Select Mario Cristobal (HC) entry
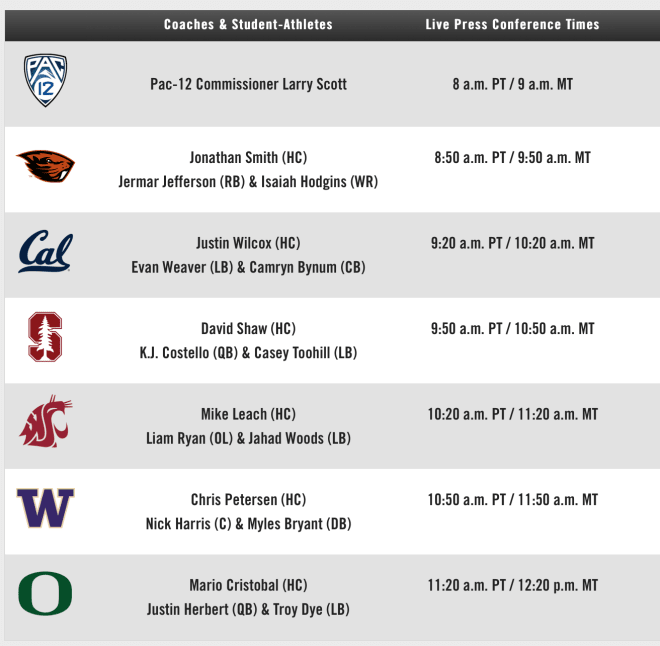 [x=248, y=585]
